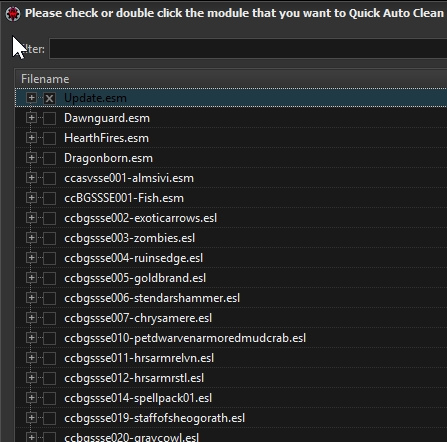
Task: Expand the Dawnguard.esm tree node
Action: coord(31,118)
